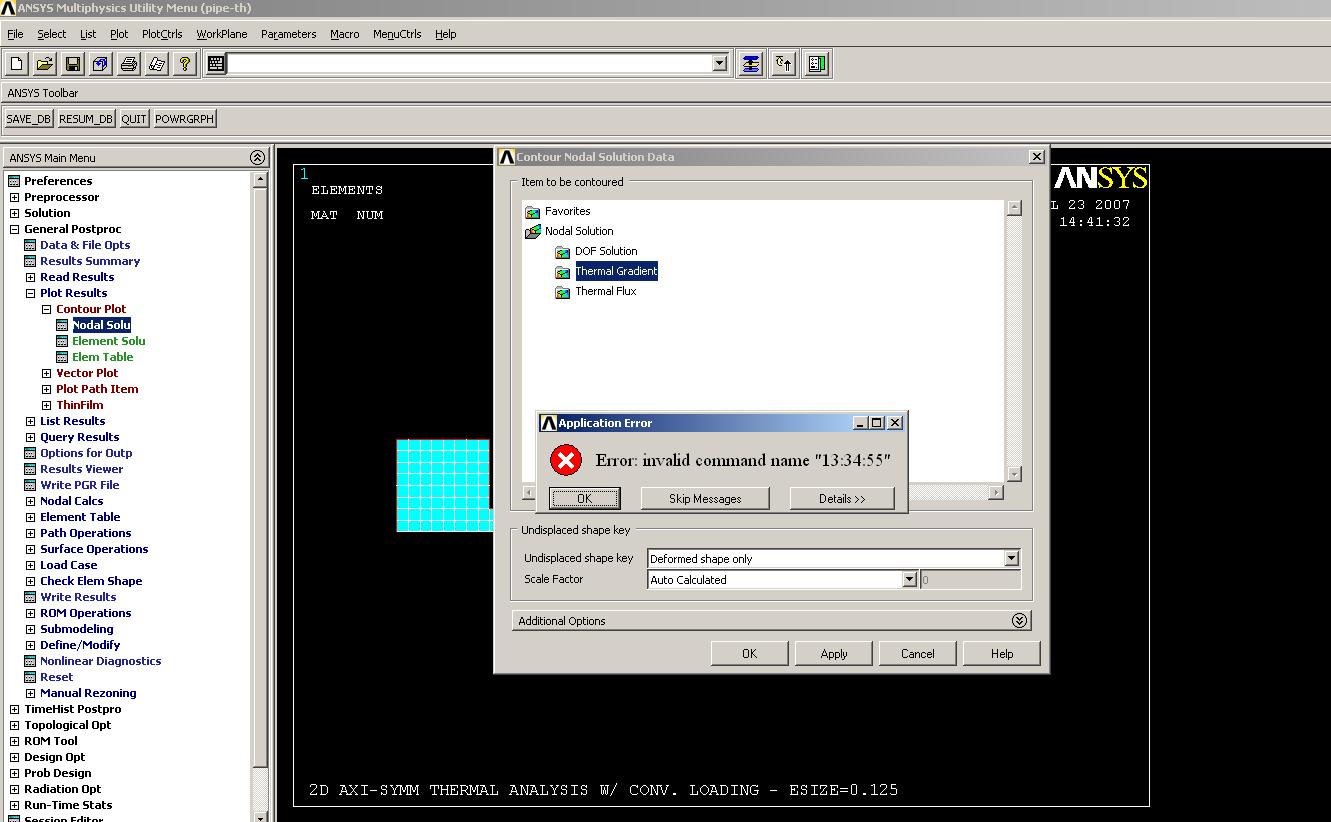The image size is (1331, 822).
Task: Click the Main Menu scrollbar up arrow
Action: [x=260, y=180]
